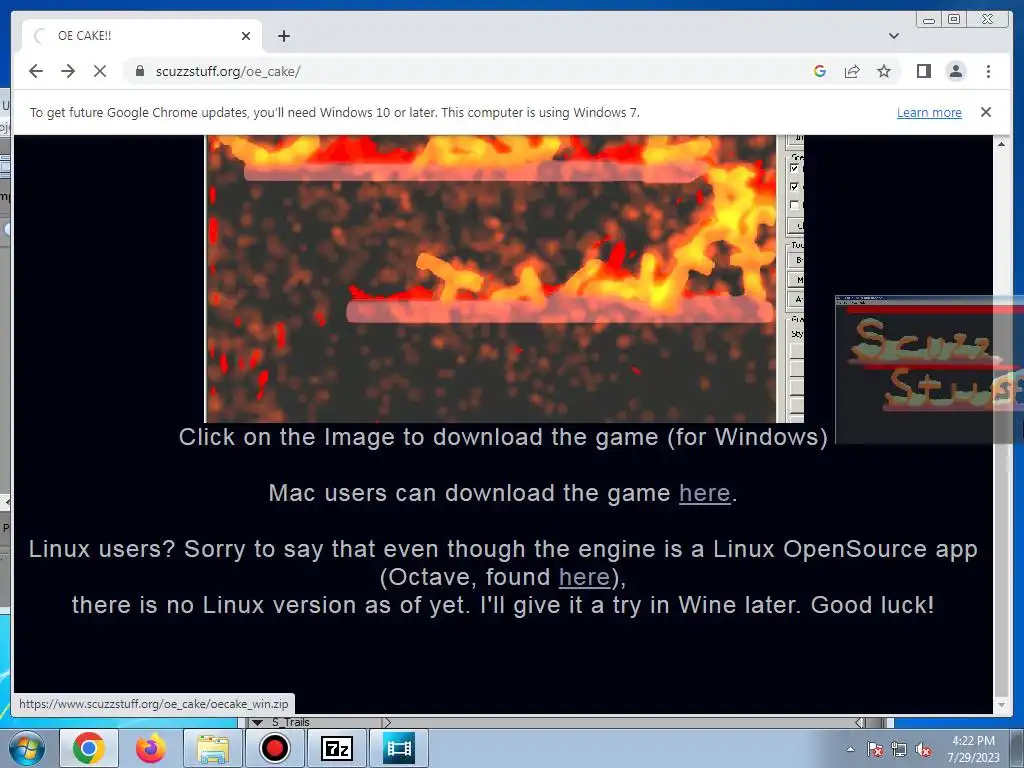Viewport: 1024px width, 768px height.
Task: Stop loading the current page
Action: [x=100, y=71]
